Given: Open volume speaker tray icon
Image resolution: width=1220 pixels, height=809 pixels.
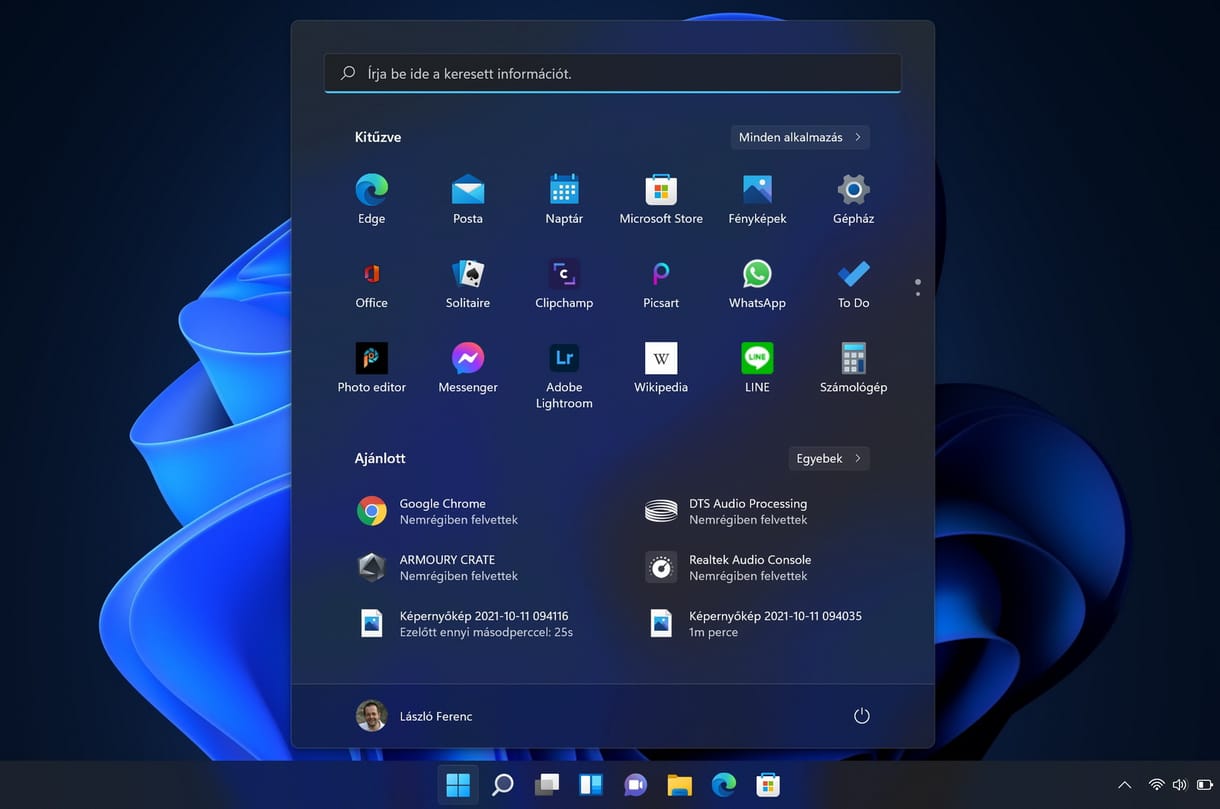Looking at the screenshot, I should point(1179,785).
